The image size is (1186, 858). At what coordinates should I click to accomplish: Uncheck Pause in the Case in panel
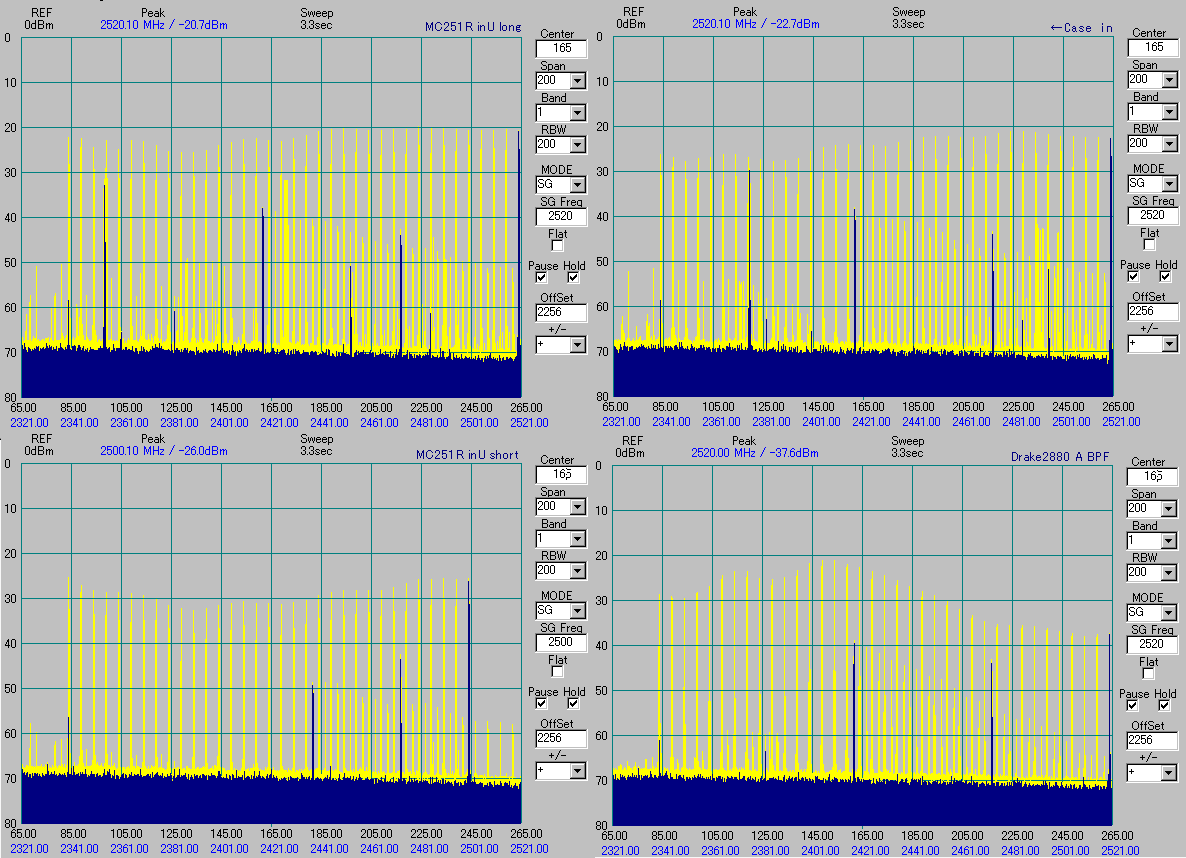(x=1133, y=277)
